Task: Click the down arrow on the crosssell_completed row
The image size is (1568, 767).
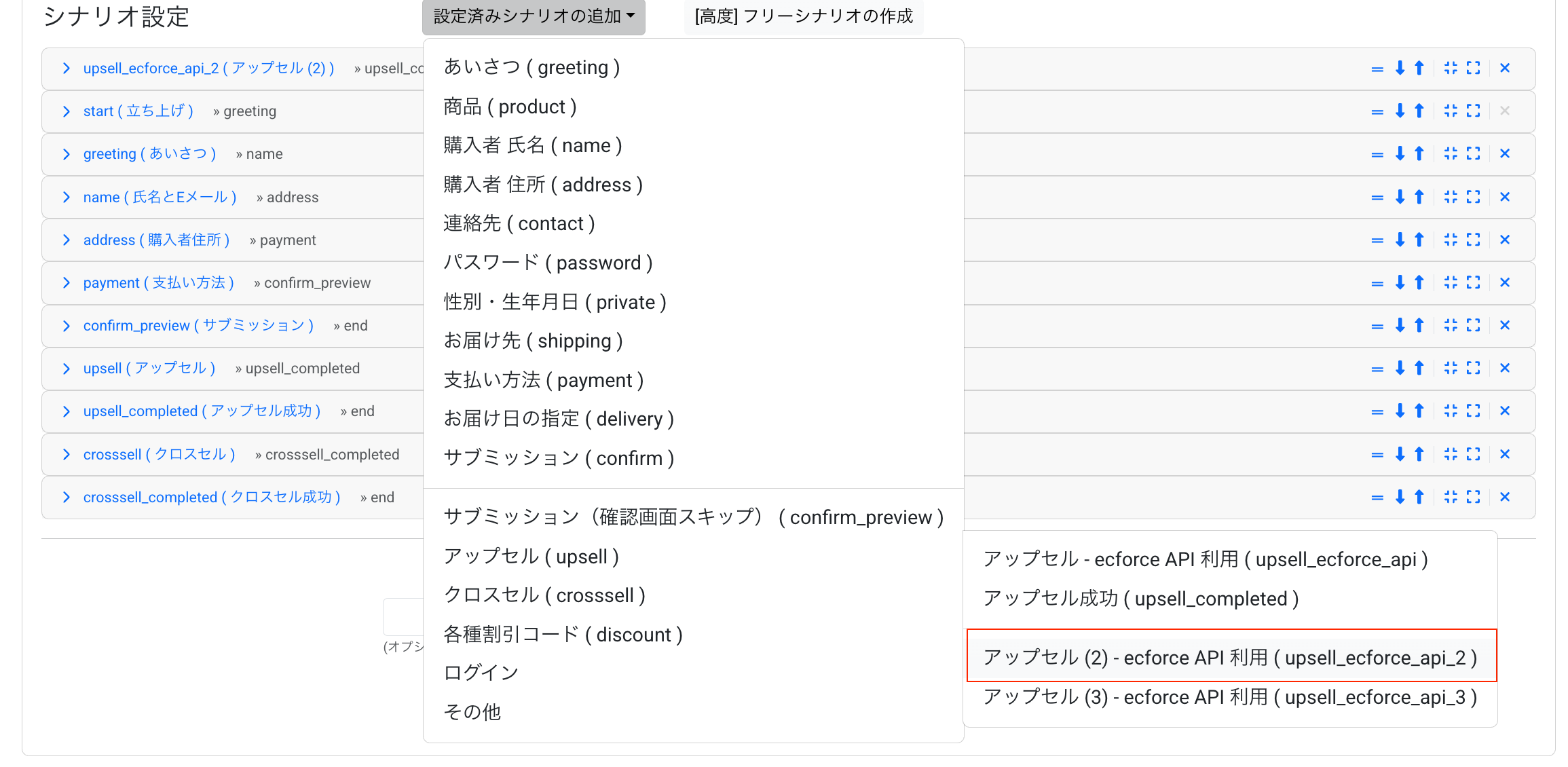Action: pyautogui.click(x=1399, y=497)
